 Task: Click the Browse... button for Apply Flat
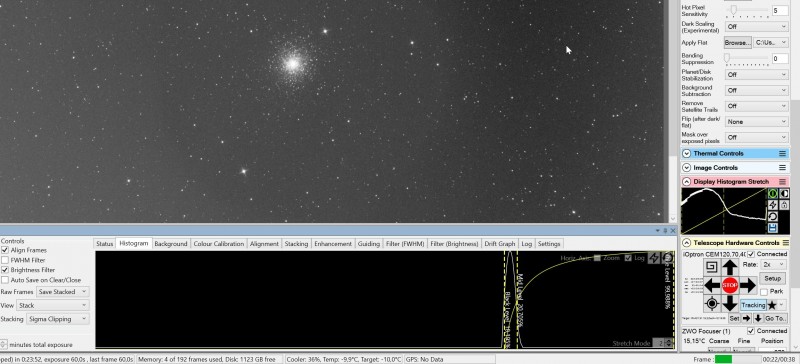point(738,43)
